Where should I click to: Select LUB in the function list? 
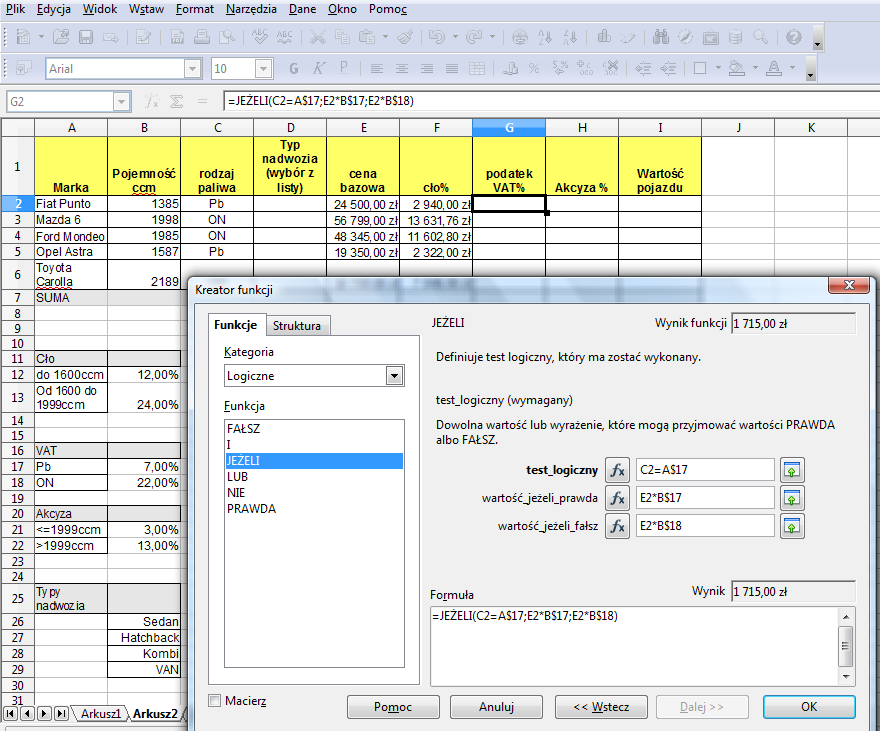pos(314,477)
